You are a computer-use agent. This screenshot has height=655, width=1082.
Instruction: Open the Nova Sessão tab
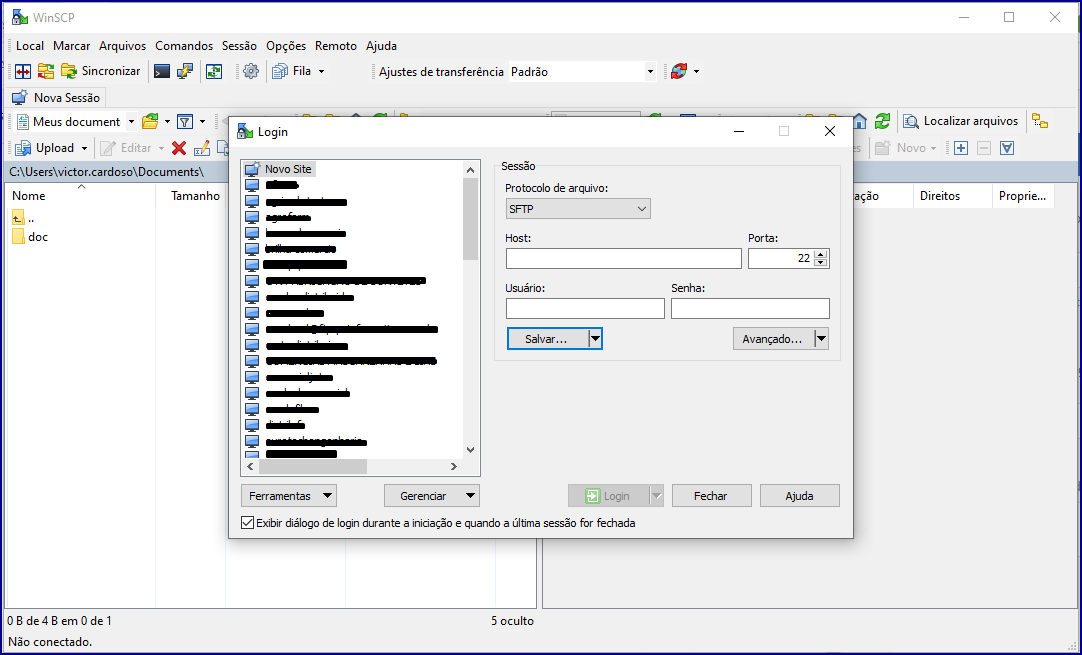[57, 97]
